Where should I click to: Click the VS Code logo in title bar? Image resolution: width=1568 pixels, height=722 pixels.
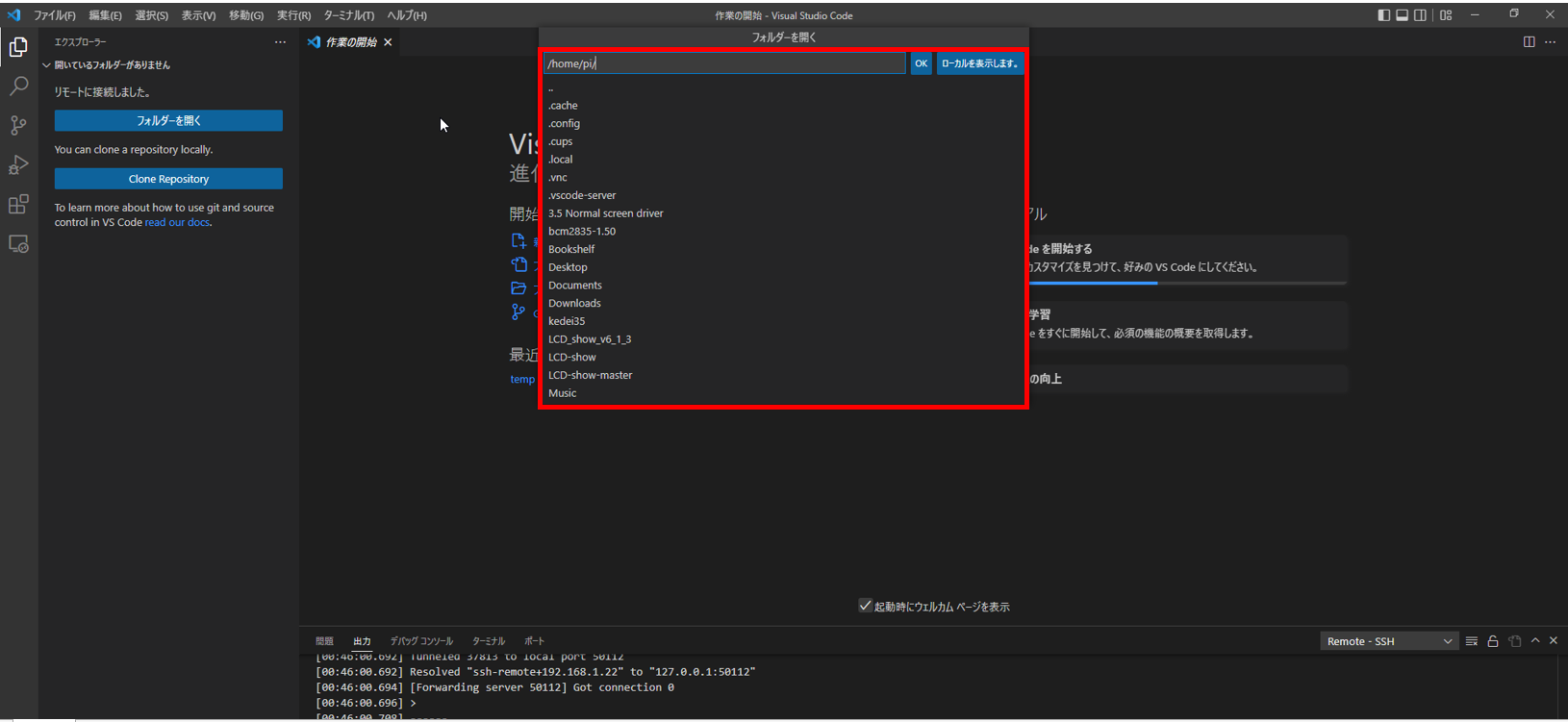pos(13,15)
